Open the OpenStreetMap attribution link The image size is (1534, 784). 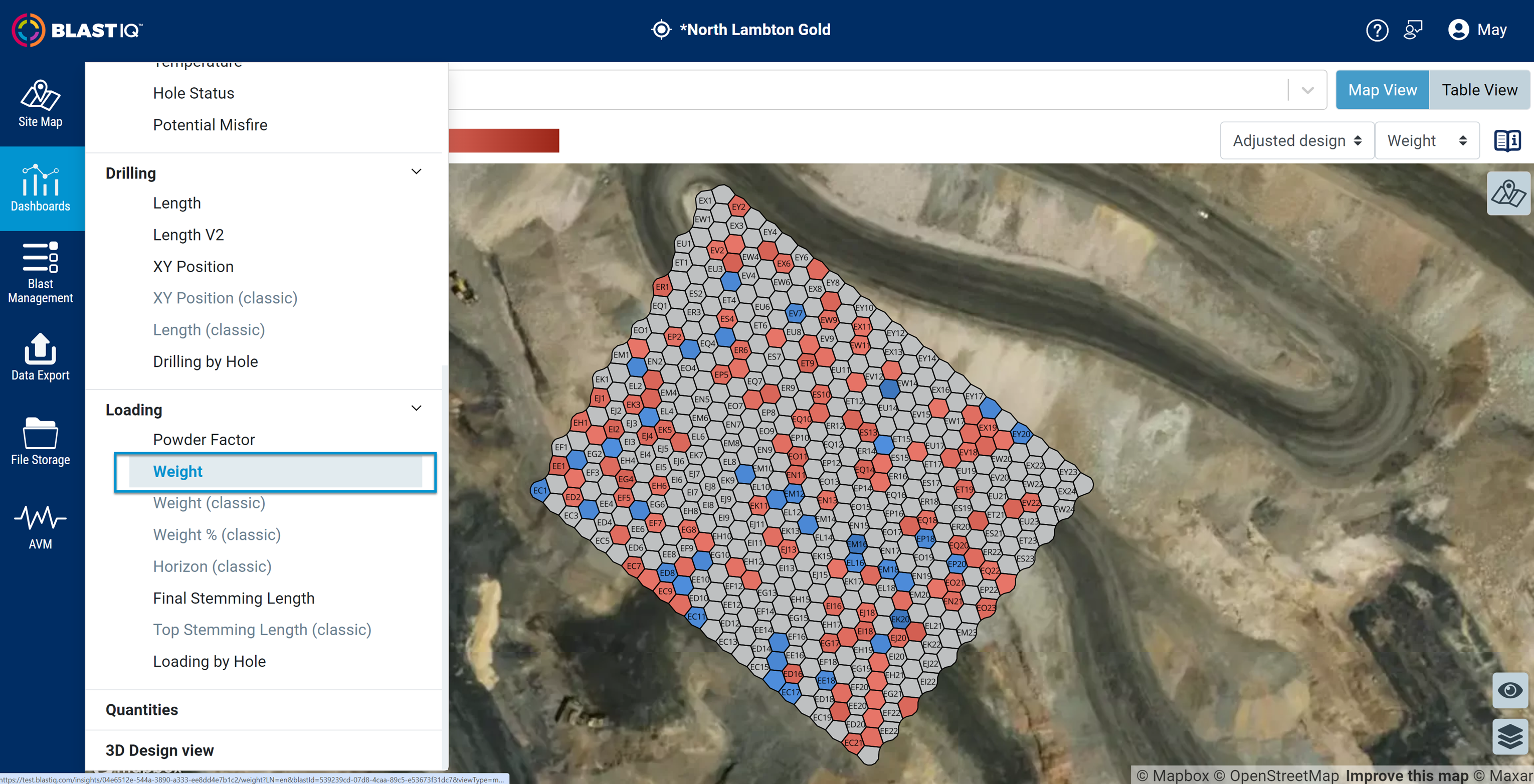tap(1275, 775)
